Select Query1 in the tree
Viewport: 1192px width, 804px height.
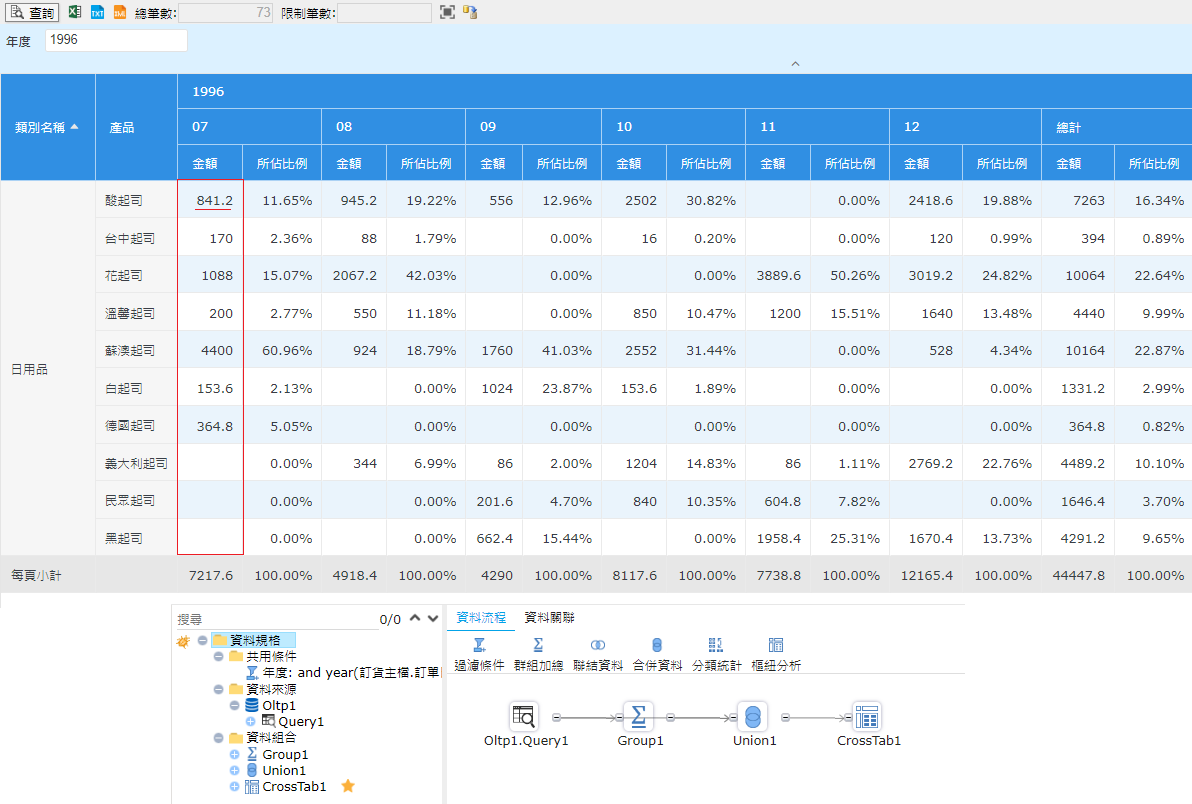point(293,721)
